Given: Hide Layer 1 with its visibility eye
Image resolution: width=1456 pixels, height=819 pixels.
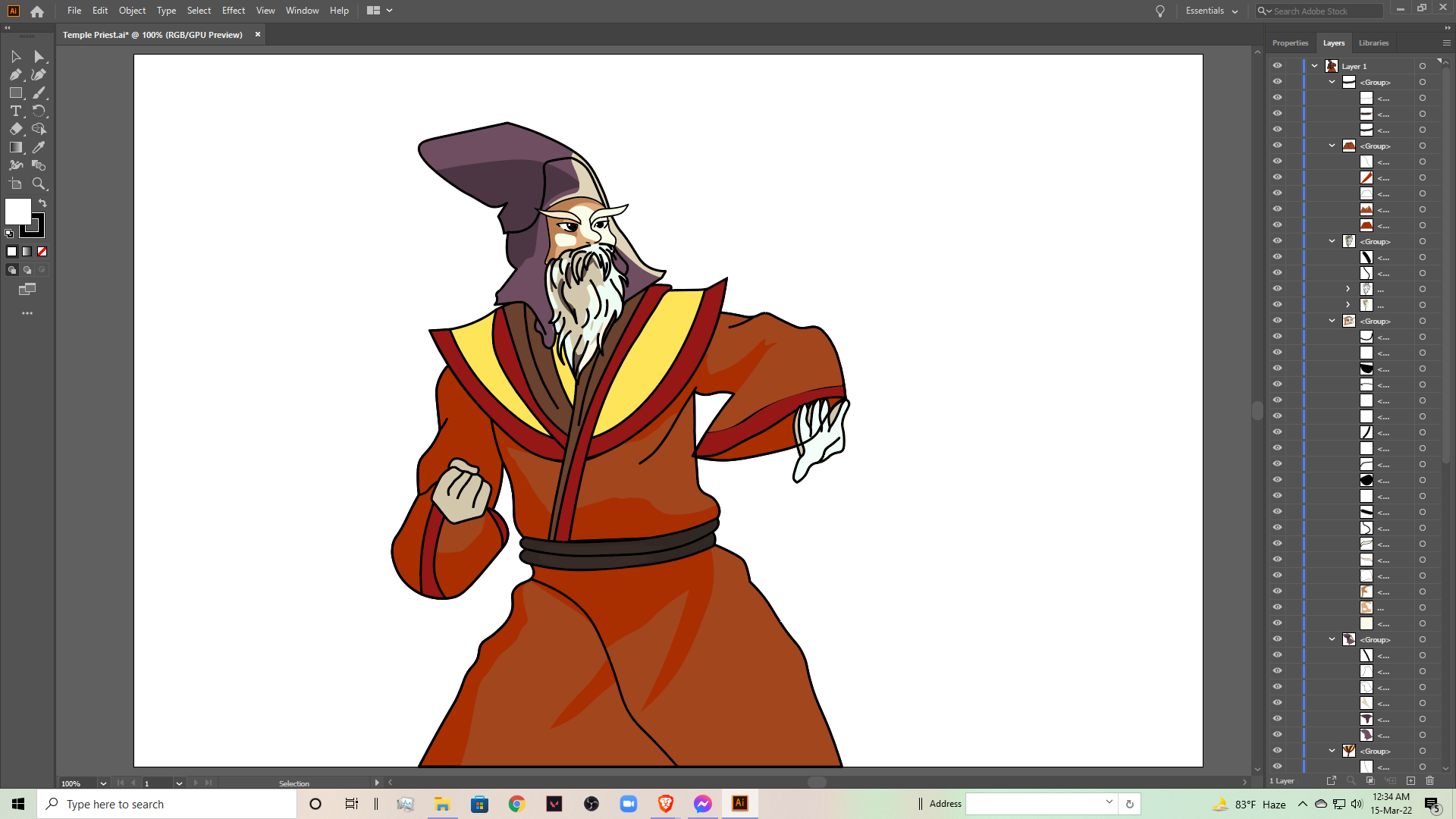Looking at the screenshot, I should (1277, 66).
